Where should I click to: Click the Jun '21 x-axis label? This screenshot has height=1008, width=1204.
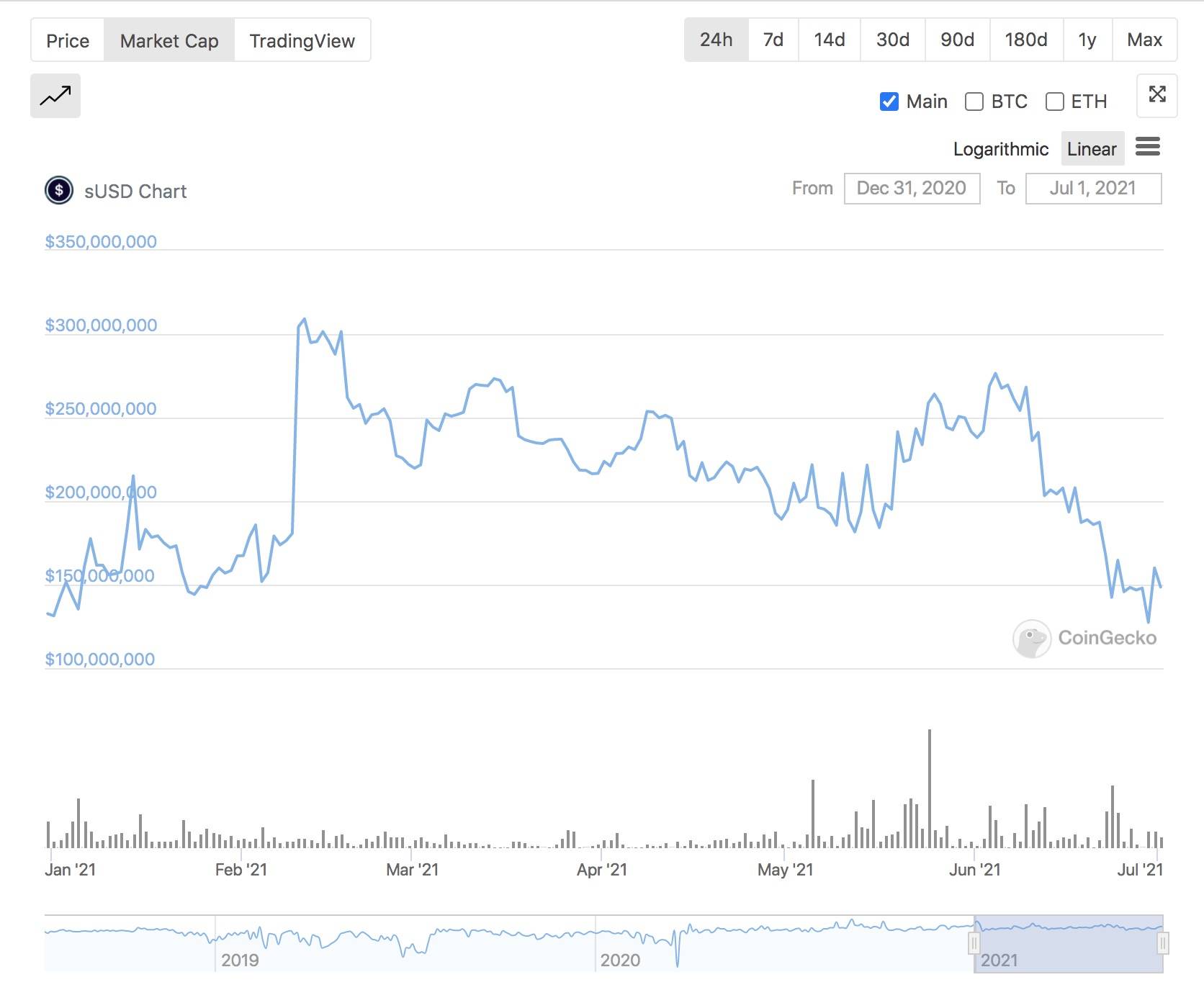pyautogui.click(x=975, y=870)
